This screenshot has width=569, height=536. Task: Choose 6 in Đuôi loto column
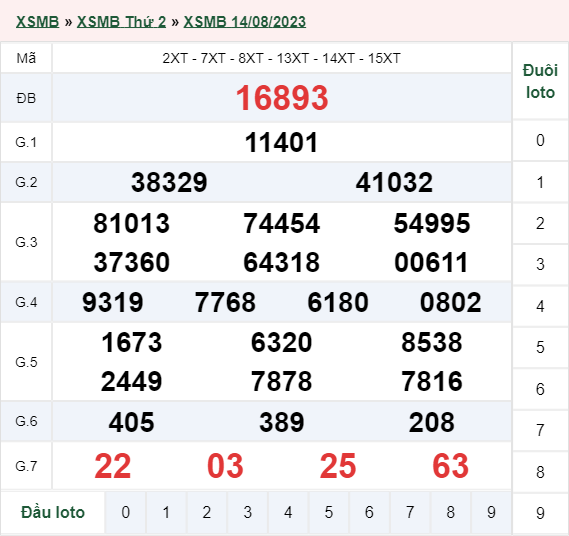(x=540, y=389)
